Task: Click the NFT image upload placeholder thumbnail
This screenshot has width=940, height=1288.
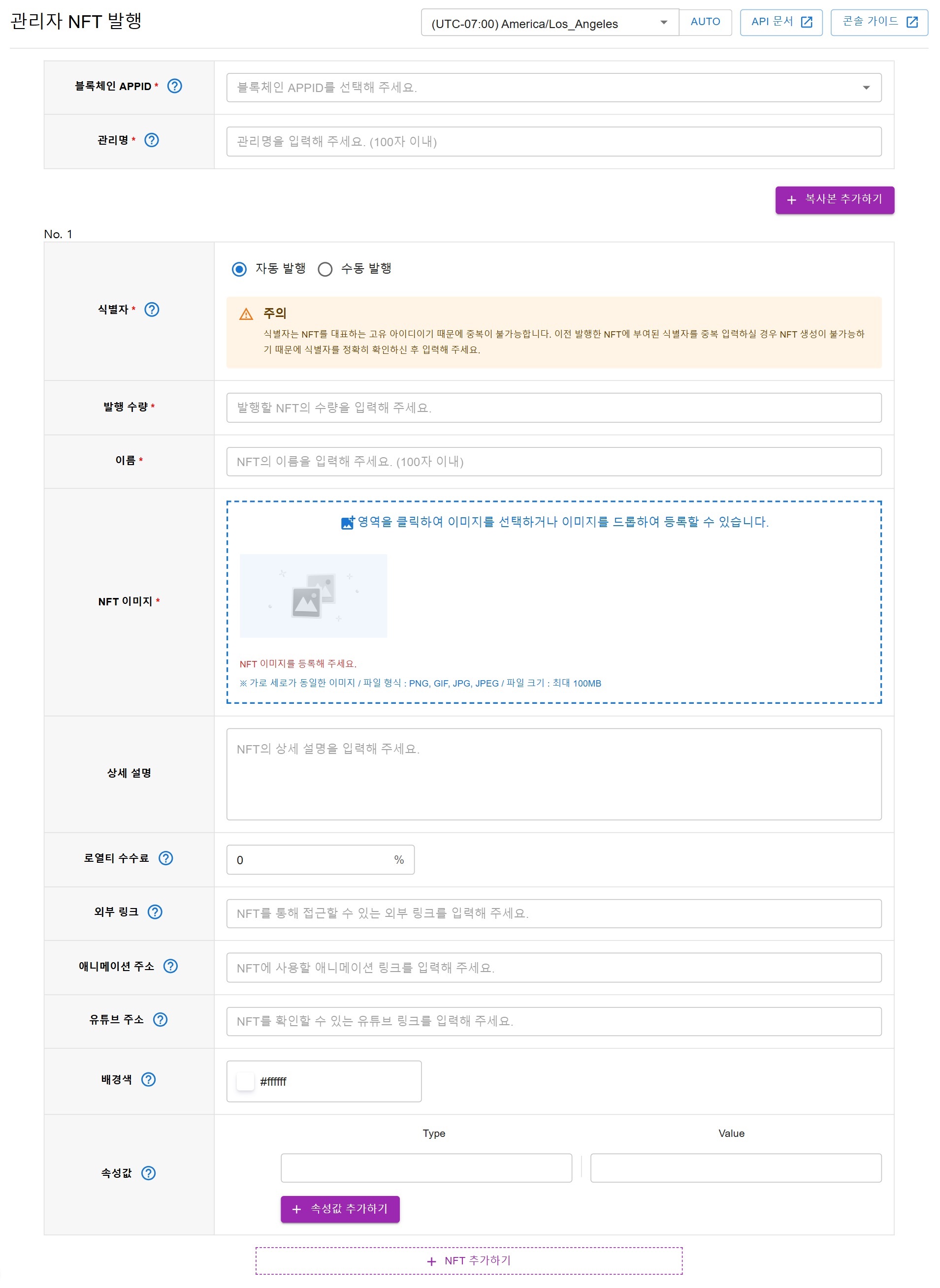Action: [x=313, y=596]
